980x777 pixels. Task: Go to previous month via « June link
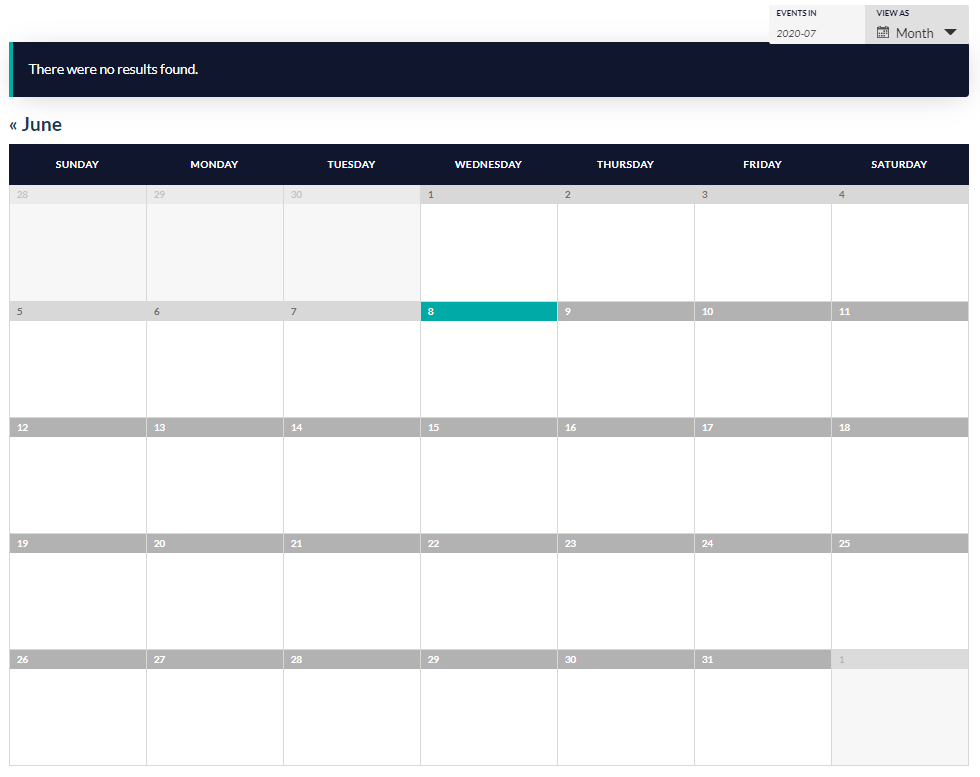pyautogui.click(x=36, y=124)
